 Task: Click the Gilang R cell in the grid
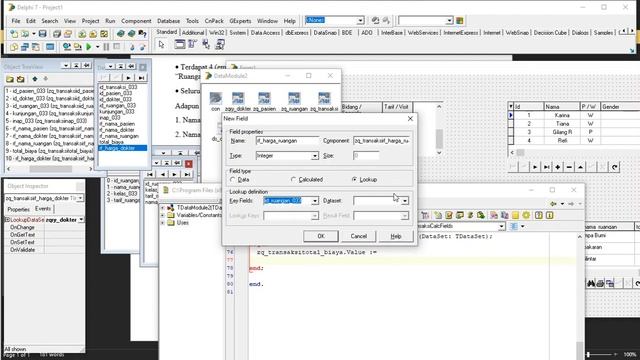(562, 132)
